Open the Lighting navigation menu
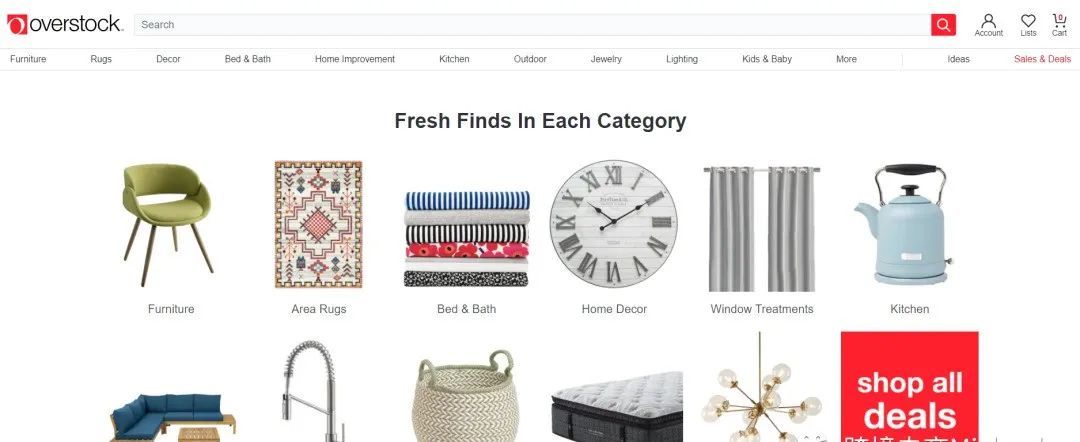 tap(682, 59)
